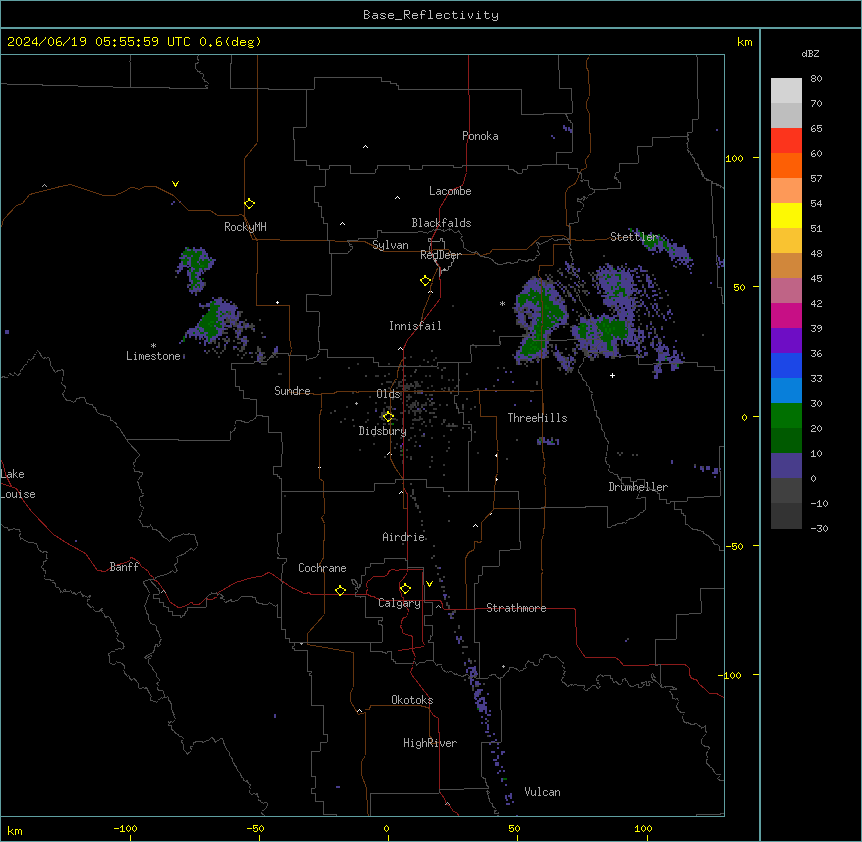Click the white caret marker west of Ponoka
The image size is (862, 842).
(x=366, y=147)
